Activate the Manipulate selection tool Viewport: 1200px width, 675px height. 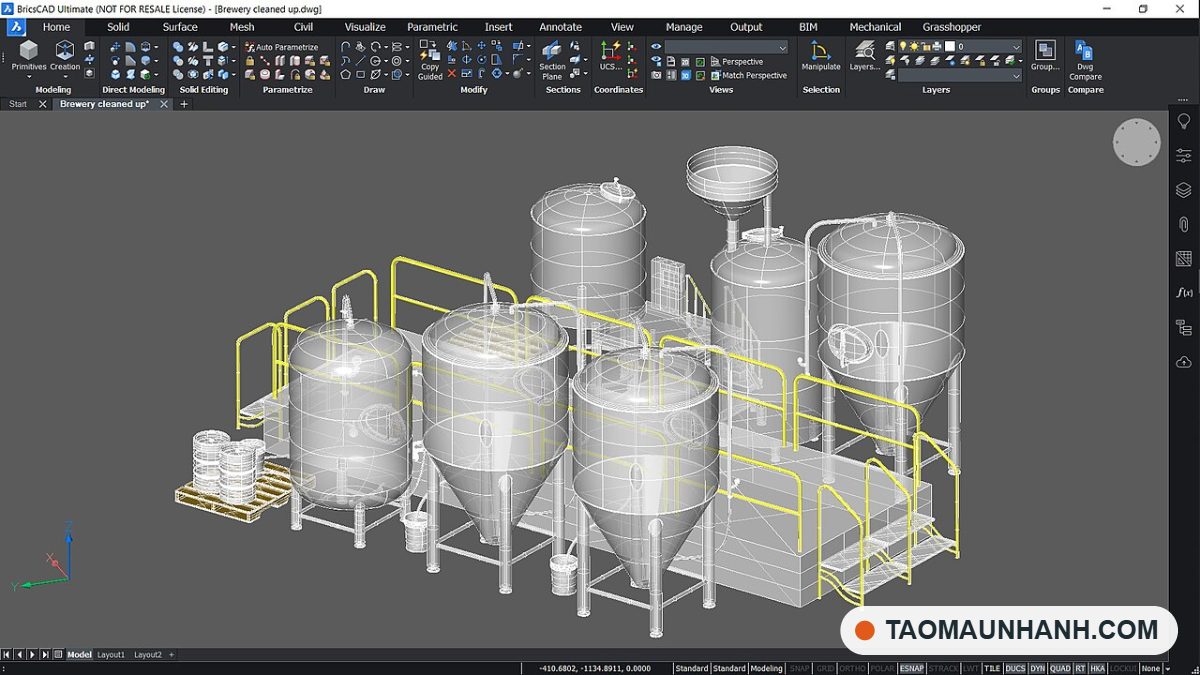[821, 55]
